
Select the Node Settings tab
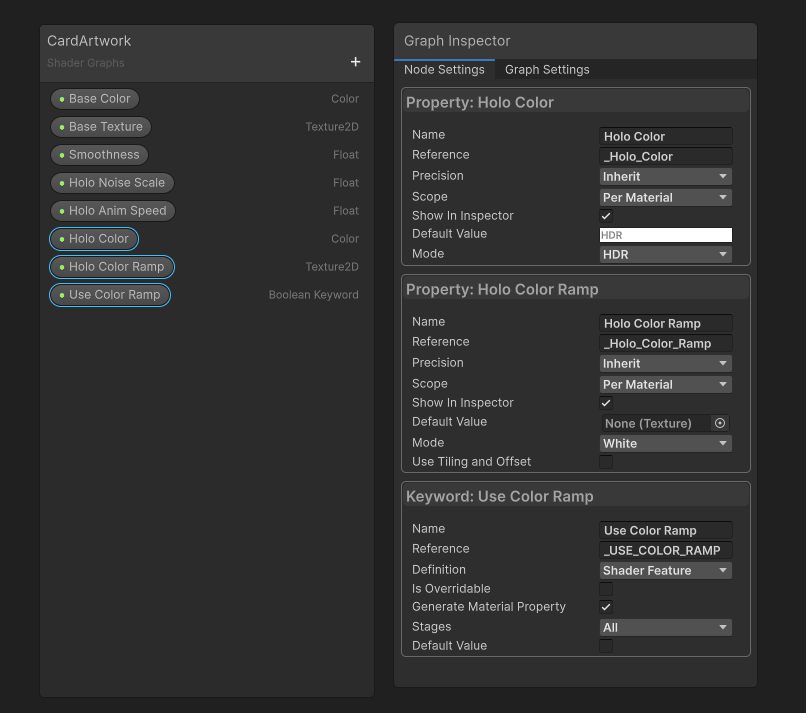click(x=445, y=70)
